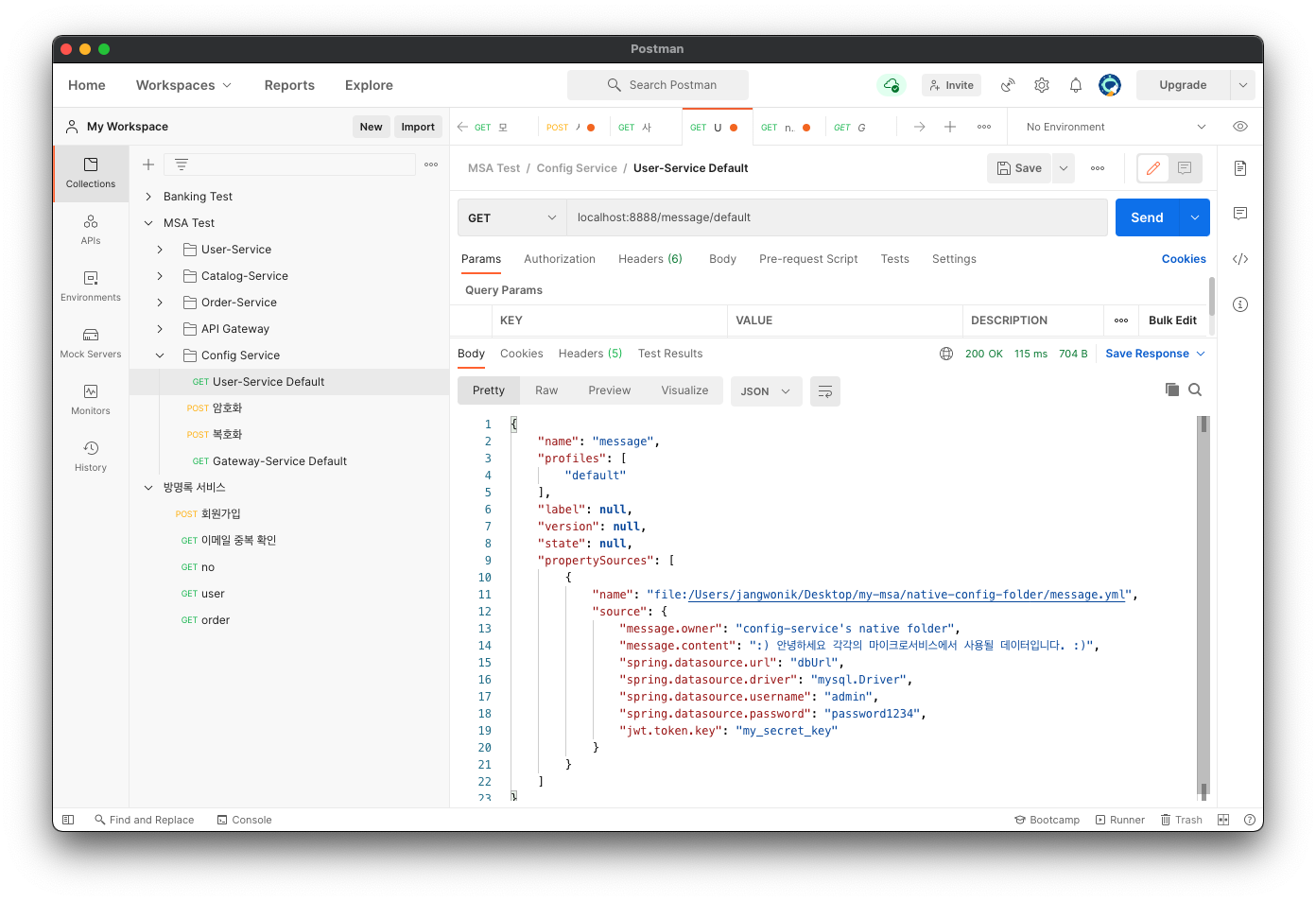The height and width of the screenshot is (901, 1316).
Task: Toggle sidebar visibility in status bar
Action: pos(68,820)
